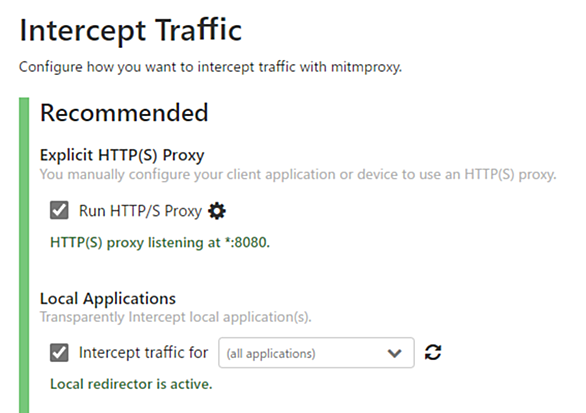Image resolution: width=586 pixels, height=413 pixels.
Task: Click the *:8080 port address text
Action: tap(247, 243)
